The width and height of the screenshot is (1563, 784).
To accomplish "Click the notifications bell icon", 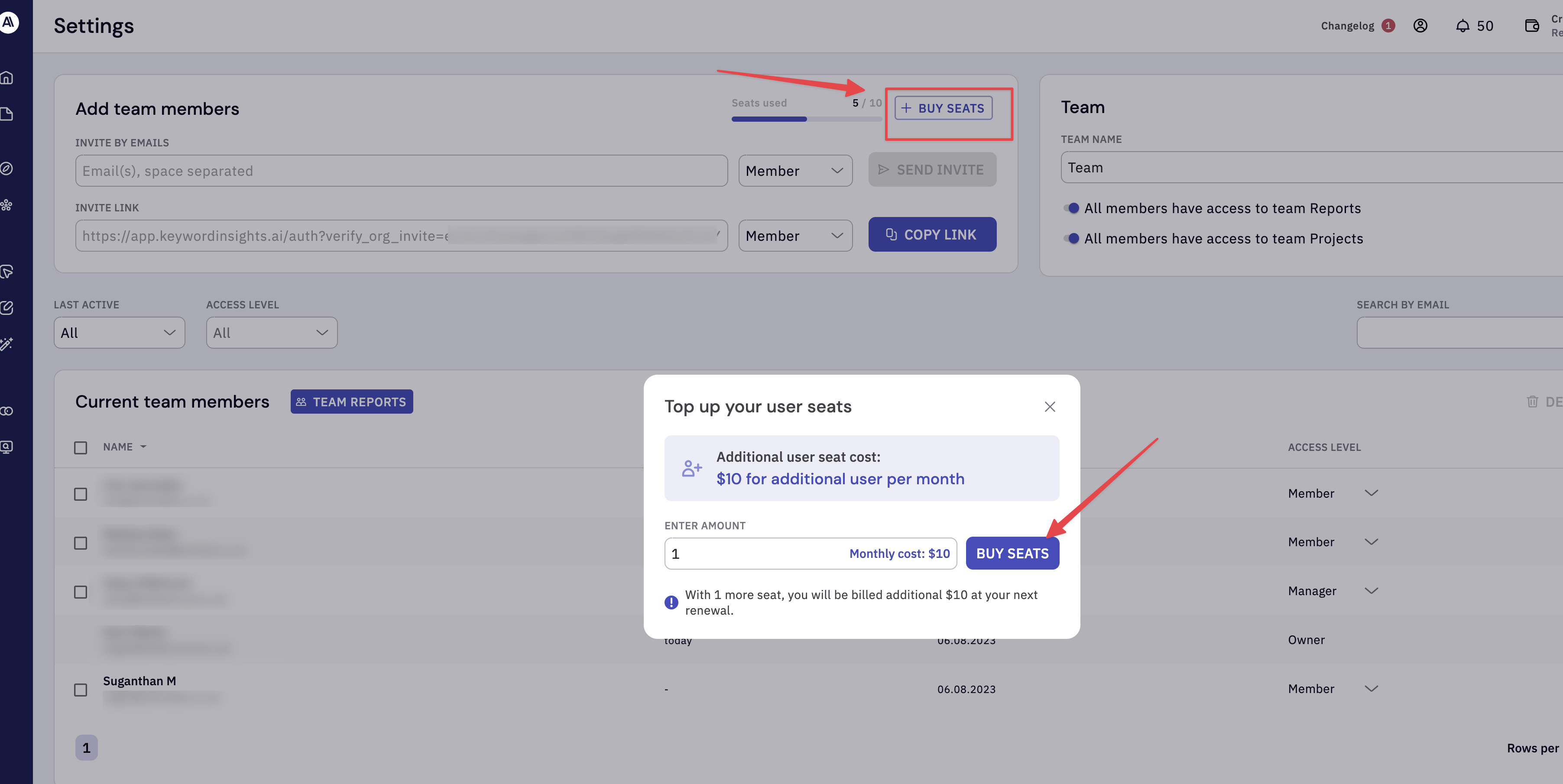I will (x=1462, y=26).
